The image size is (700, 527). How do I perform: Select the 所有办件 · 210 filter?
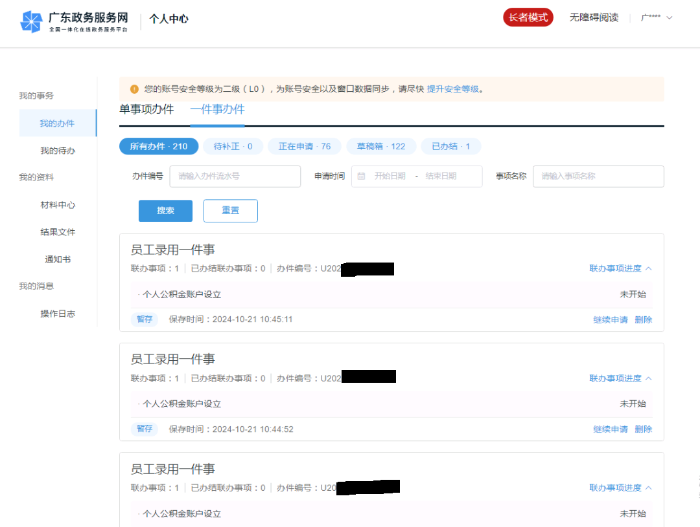click(158, 146)
